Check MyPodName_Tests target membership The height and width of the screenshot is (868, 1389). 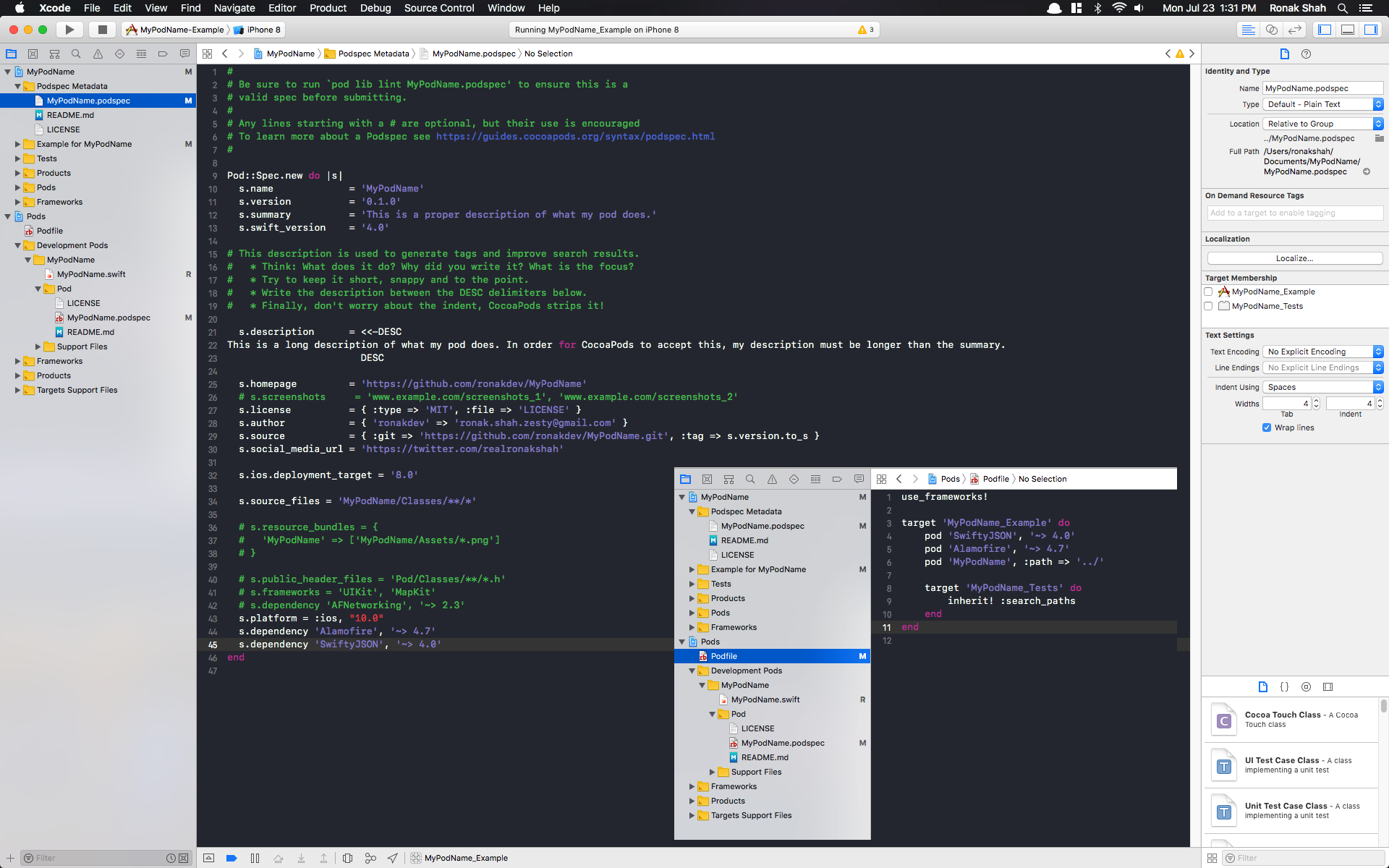[1208, 306]
